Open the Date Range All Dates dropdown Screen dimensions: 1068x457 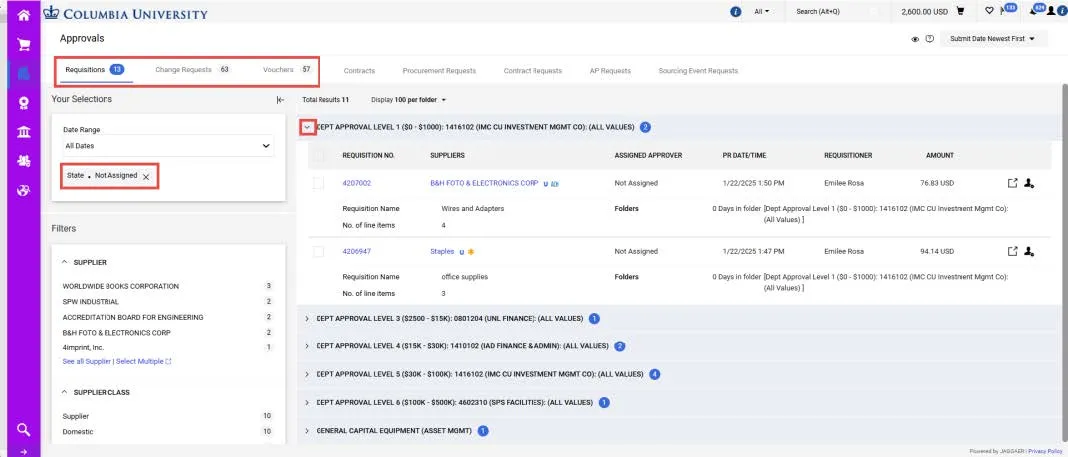pyautogui.click(x=168, y=146)
